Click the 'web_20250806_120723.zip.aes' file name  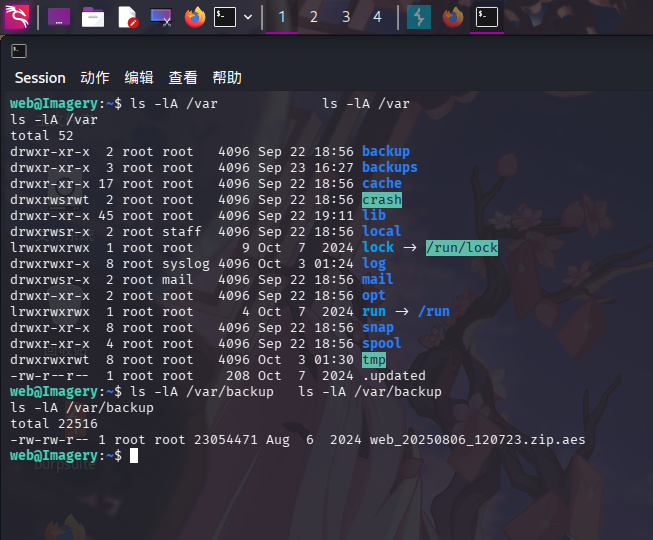click(478, 440)
